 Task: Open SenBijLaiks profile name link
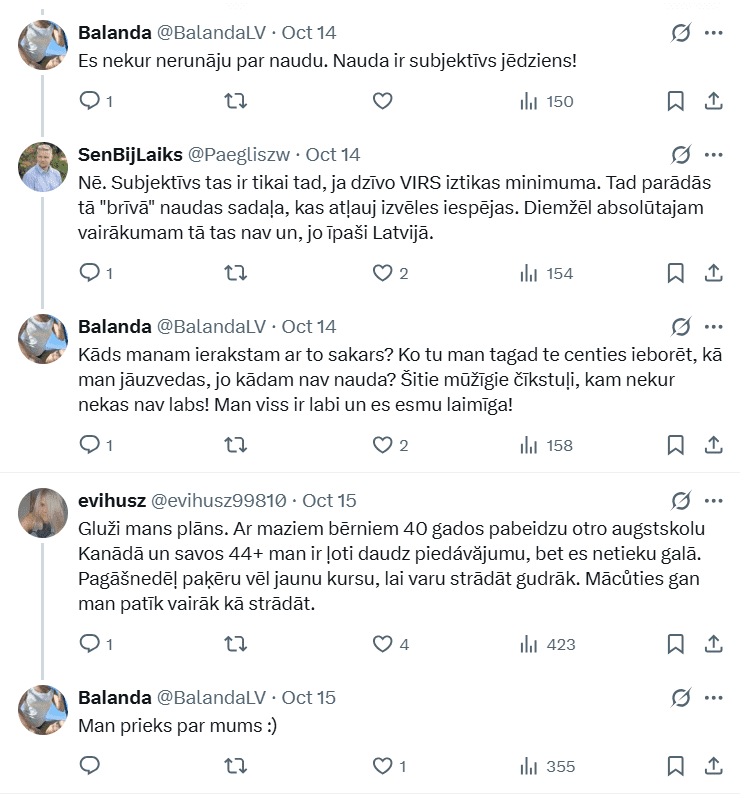pos(129,155)
